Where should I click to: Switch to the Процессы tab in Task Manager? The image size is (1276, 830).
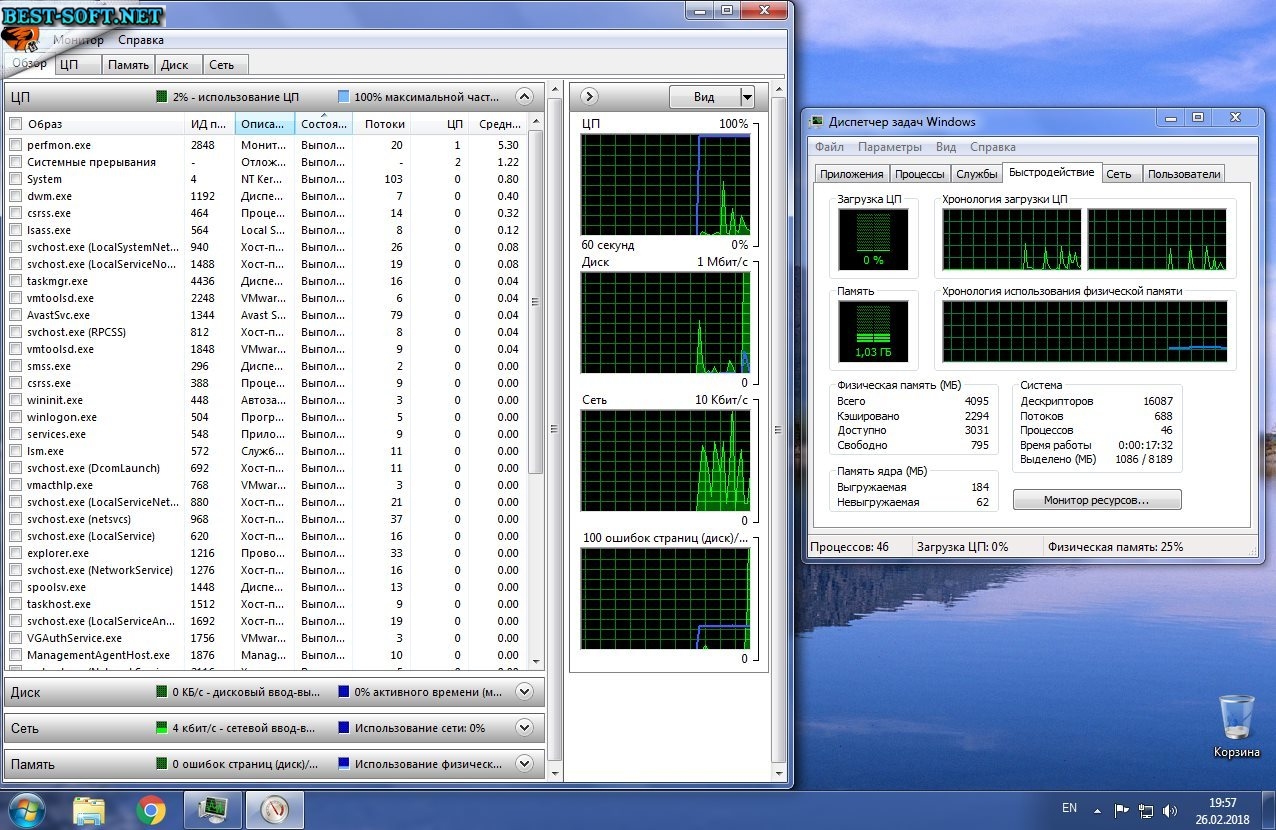(919, 174)
